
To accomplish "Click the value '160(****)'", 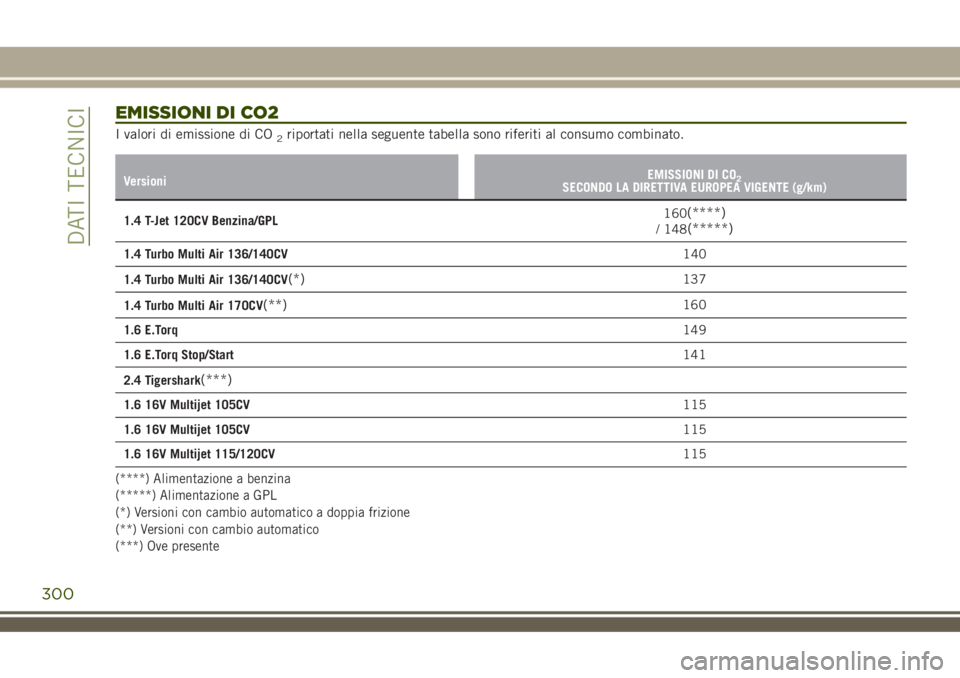I will [694, 213].
